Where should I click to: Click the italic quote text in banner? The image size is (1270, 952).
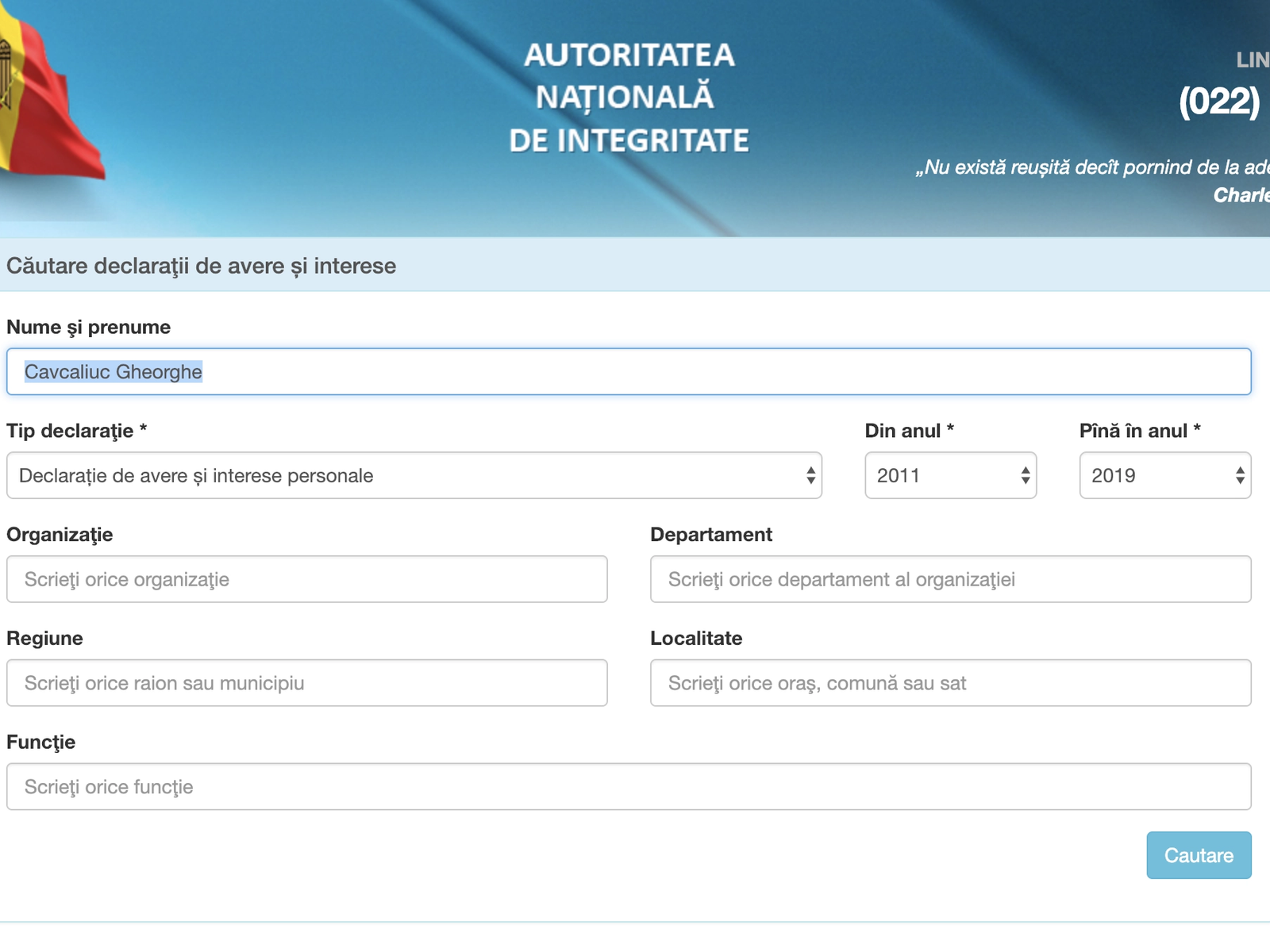1091,167
